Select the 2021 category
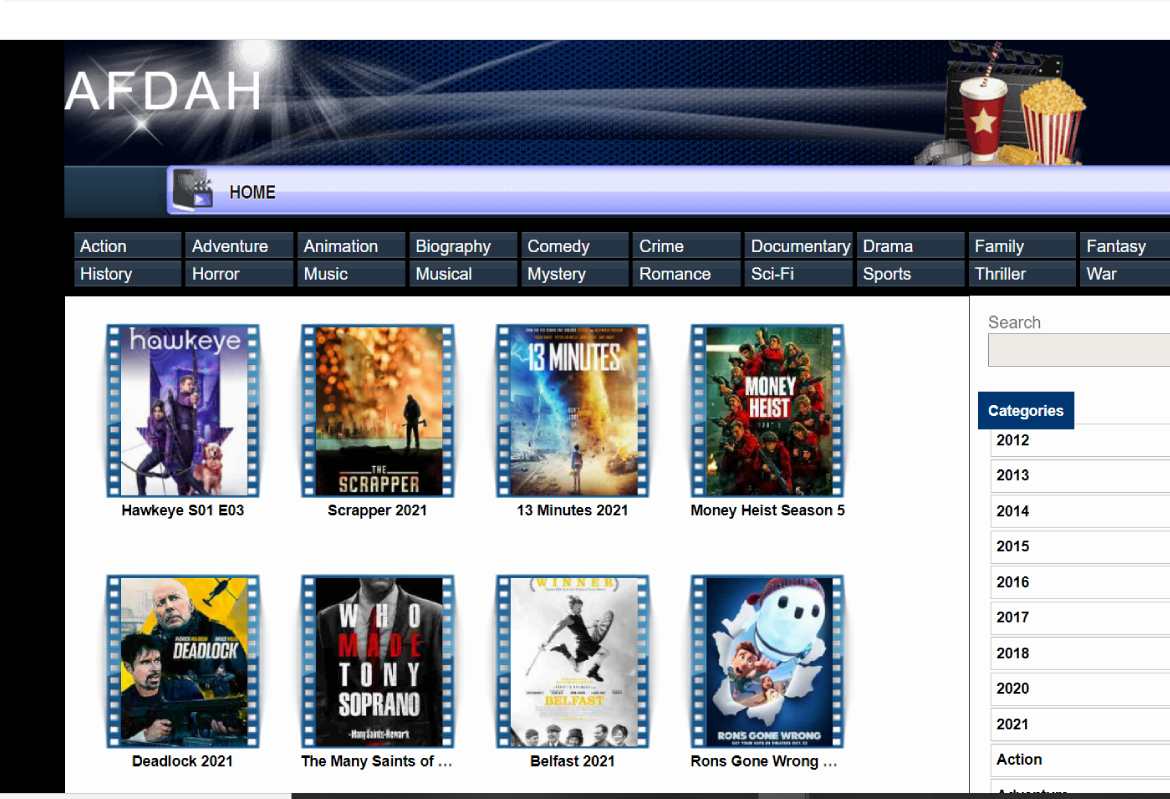Image resolution: width=1170 pixels, height=799 pixels. coord(1080,724)
